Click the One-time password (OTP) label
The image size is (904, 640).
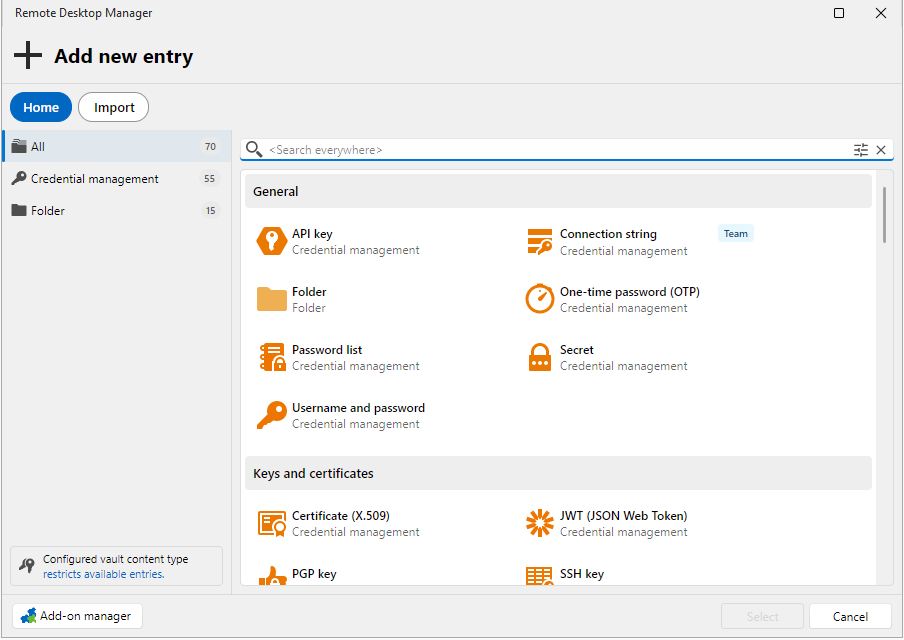630,292
